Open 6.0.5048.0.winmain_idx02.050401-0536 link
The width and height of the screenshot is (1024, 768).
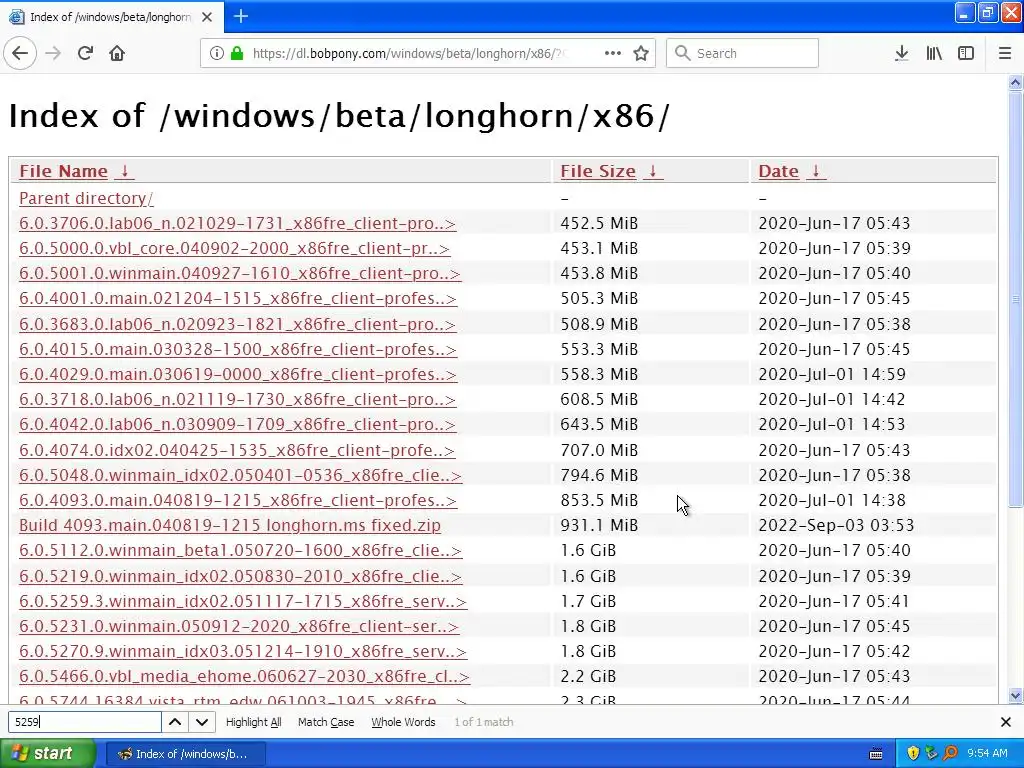(240, 475)
